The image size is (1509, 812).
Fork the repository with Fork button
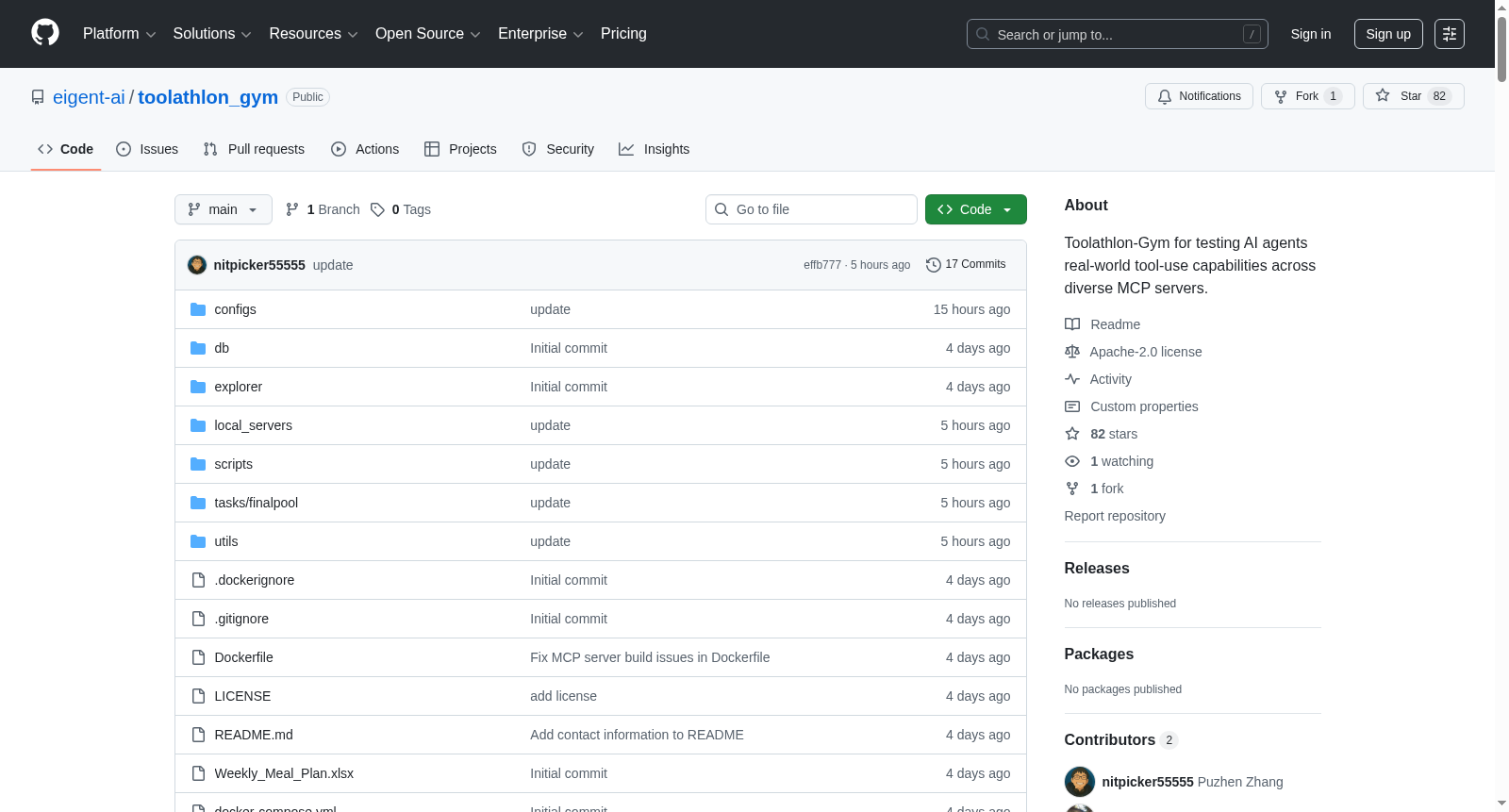pos(1308,96)
